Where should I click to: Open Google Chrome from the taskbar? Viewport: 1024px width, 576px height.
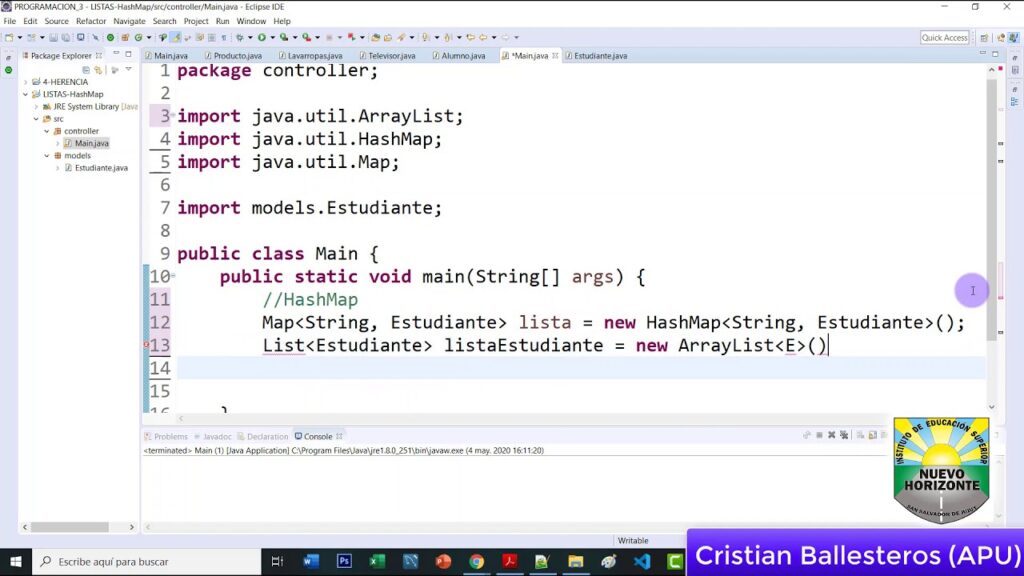[x=476, y=561]
